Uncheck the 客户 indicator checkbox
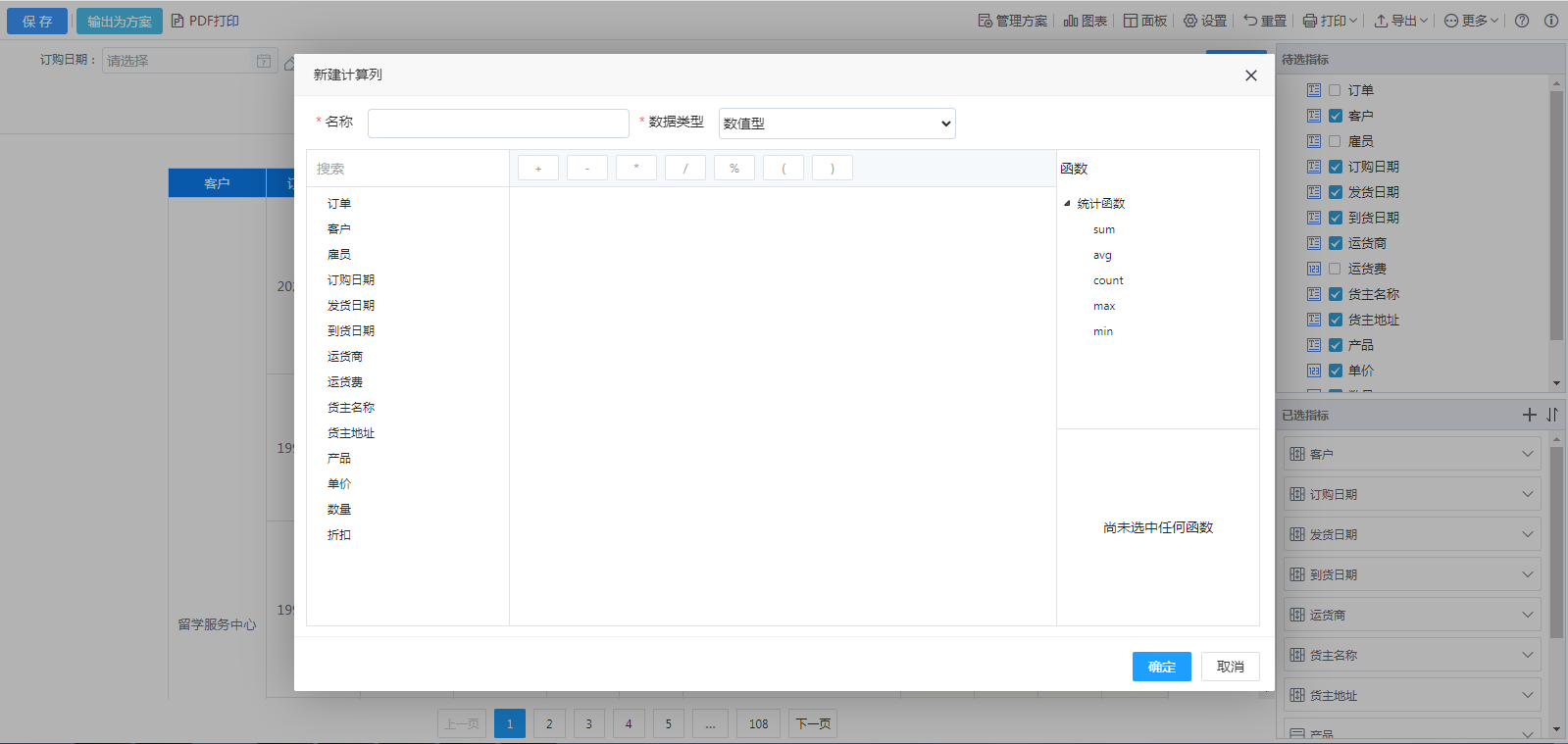1568x744 pixels. click(1335, 116)
